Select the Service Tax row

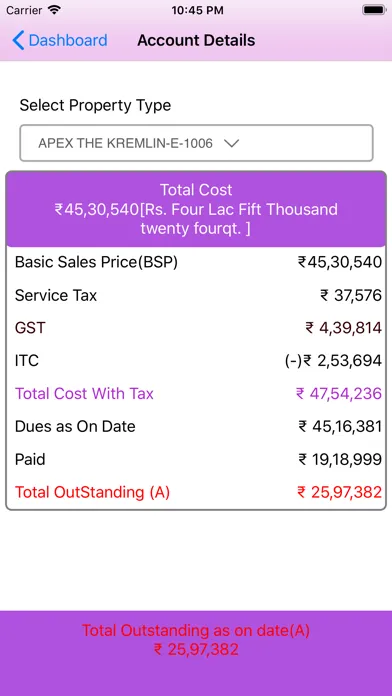click(196, 295)
